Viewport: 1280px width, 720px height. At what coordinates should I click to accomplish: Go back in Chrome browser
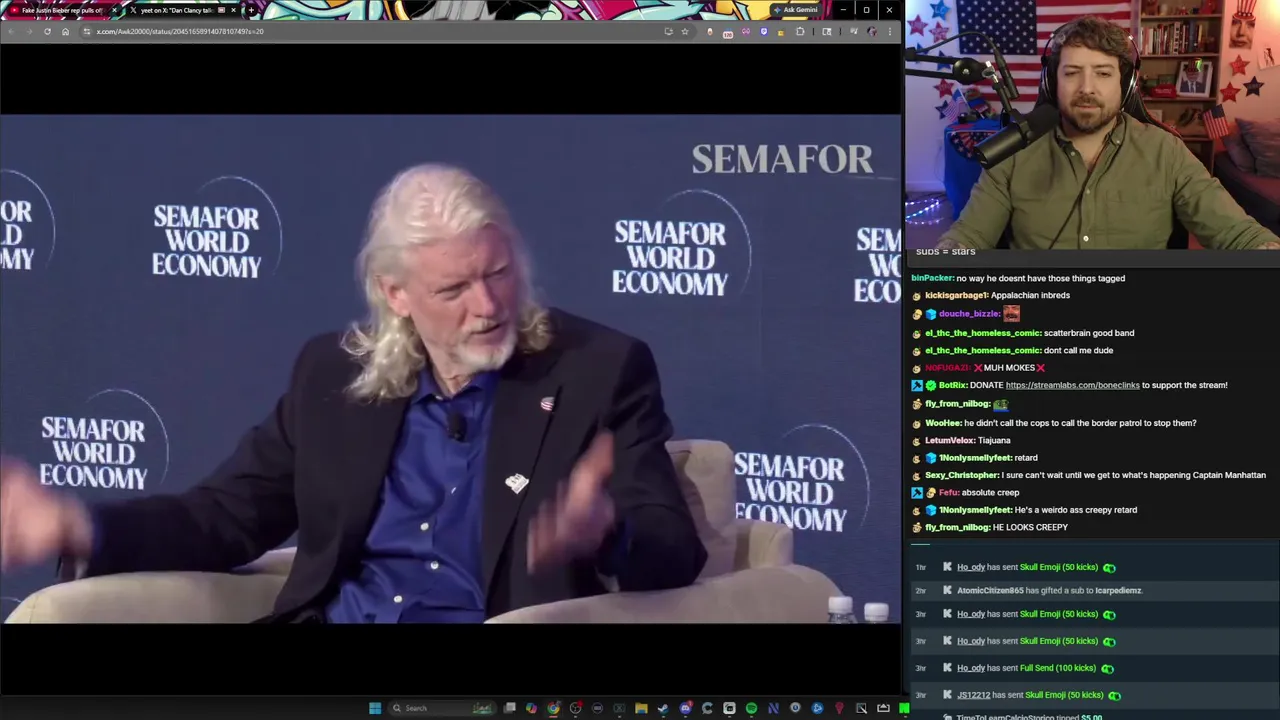pyautogui.click(x=12, y=31)
